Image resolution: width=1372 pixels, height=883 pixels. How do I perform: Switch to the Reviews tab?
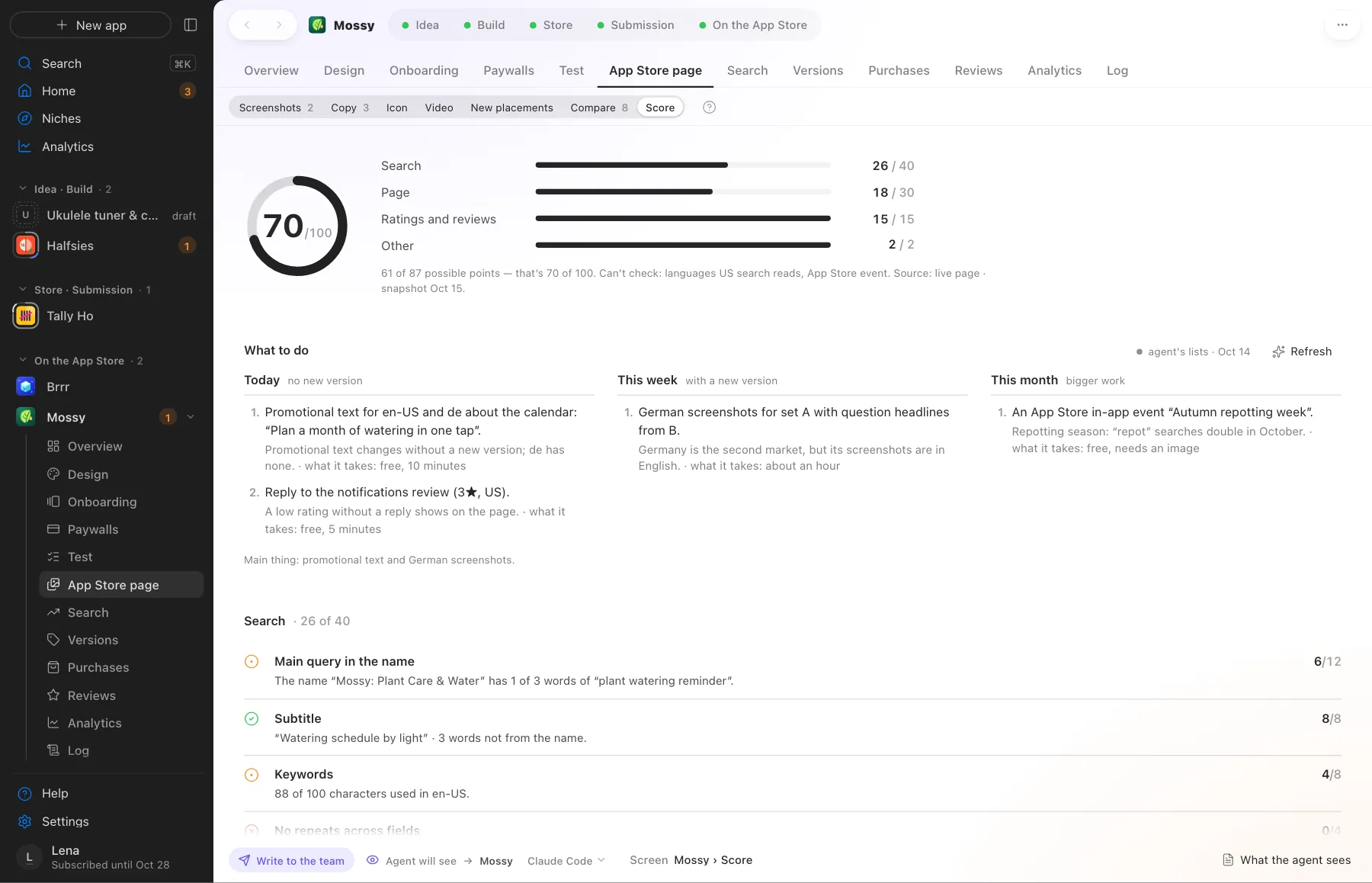[978, 70]
